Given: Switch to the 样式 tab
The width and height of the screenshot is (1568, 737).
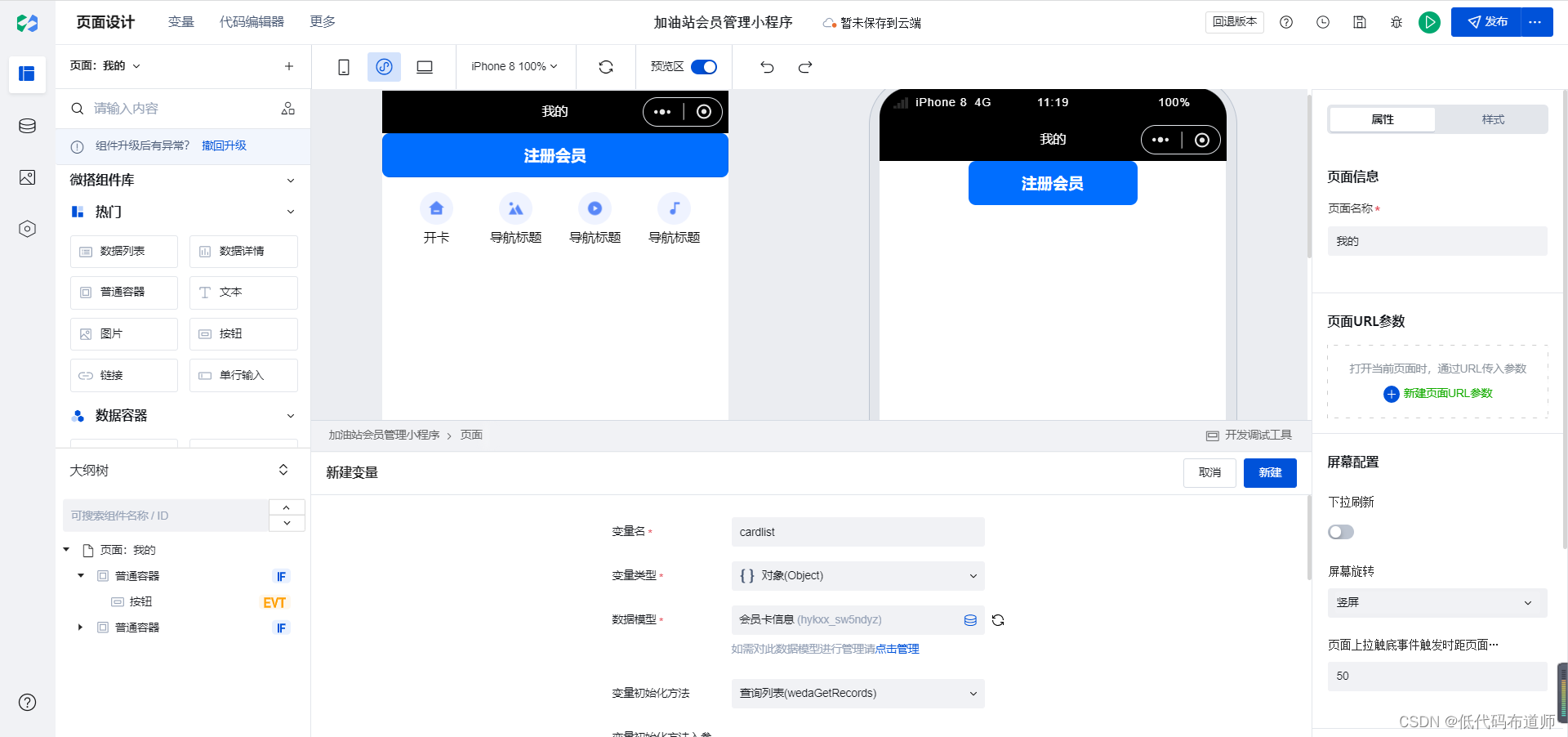Looking at the screenshot, I should 1493,119.
